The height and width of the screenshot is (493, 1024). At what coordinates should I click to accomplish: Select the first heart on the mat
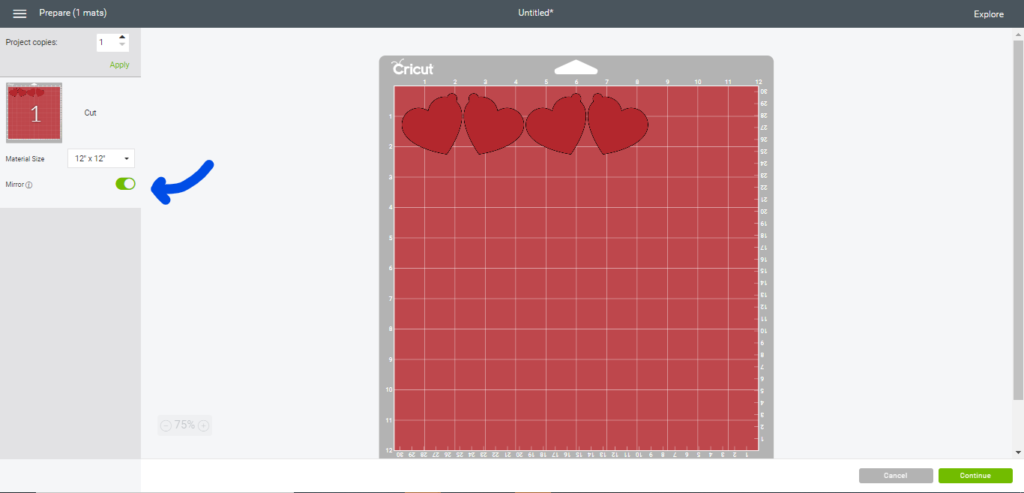432,125
